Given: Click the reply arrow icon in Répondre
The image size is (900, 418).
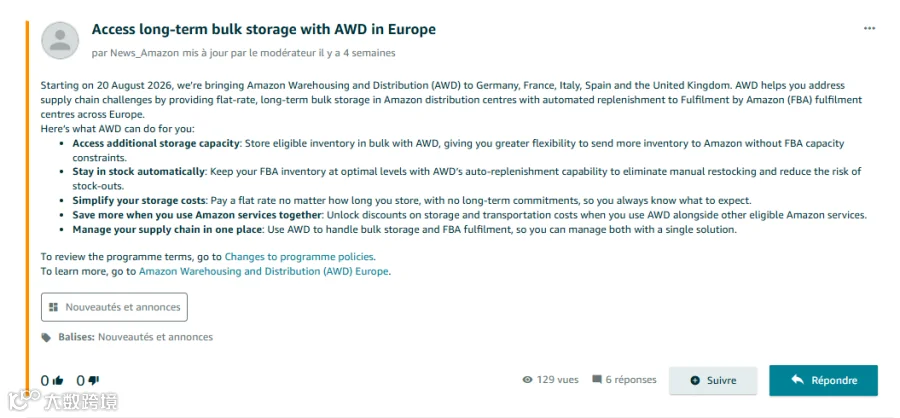Looking at the screenshot, I should point(797,380).
